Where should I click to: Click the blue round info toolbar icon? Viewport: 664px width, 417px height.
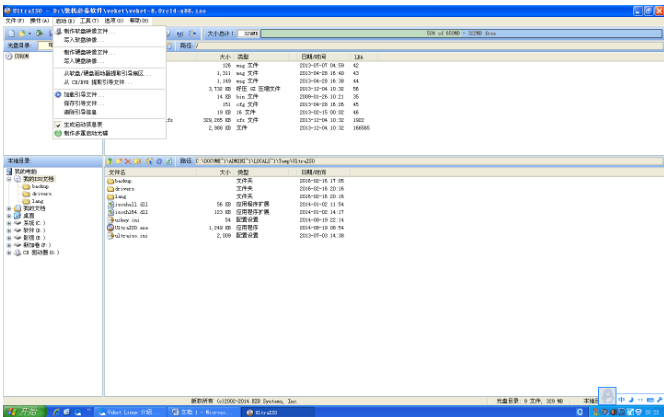(x=180, y=33)
